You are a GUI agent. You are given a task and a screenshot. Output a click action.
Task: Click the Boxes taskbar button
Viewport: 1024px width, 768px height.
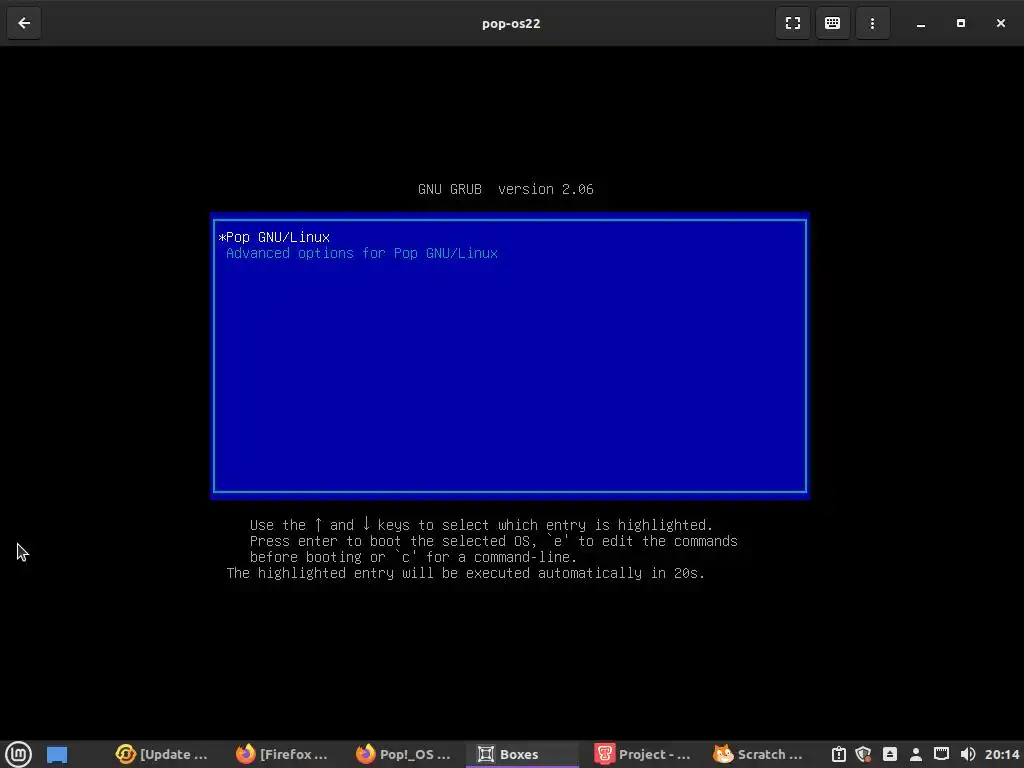tap(522, 754)
